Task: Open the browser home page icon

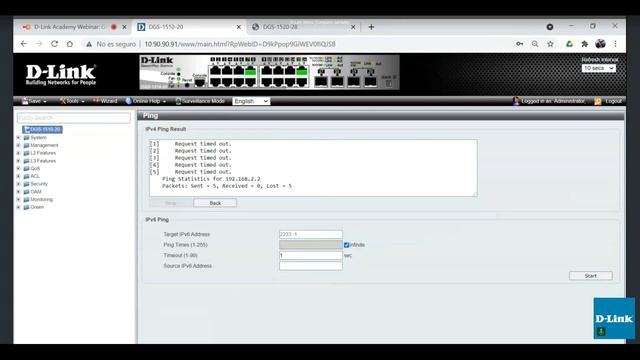Action: click(x=70, y=44)
